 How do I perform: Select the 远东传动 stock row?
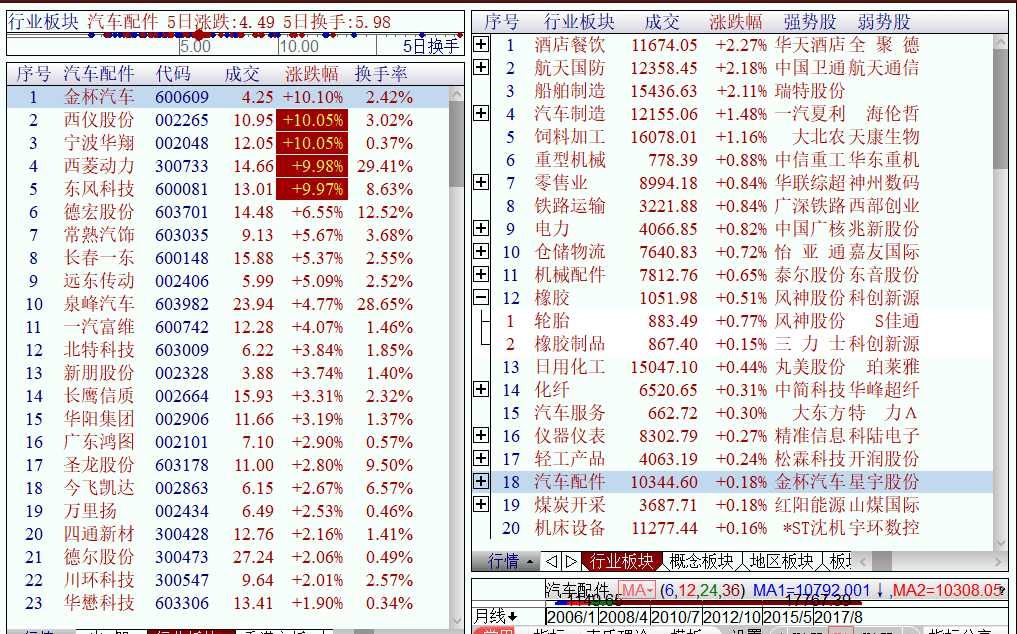click(228, 281)
